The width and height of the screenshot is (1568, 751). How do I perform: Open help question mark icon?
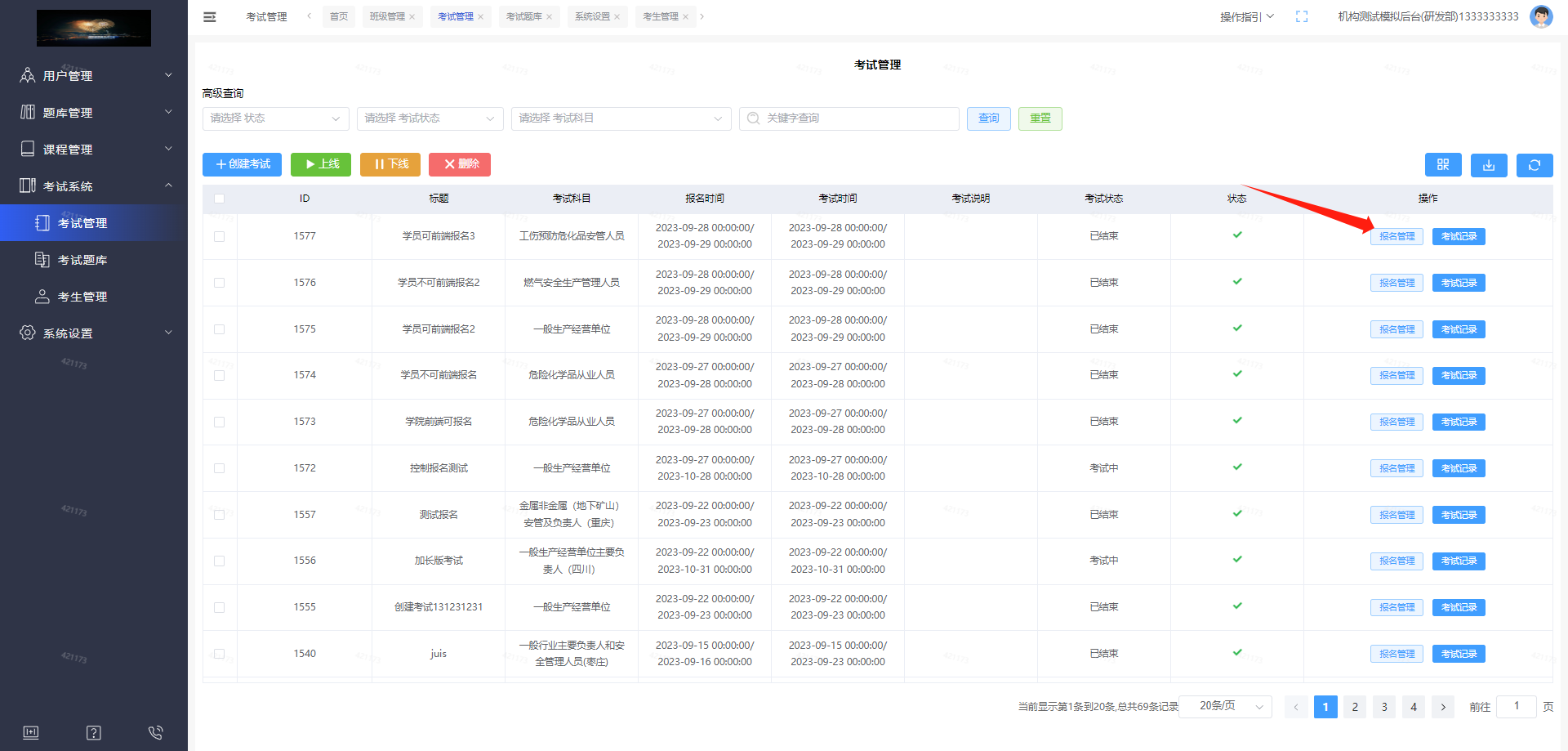click(94, 732)
